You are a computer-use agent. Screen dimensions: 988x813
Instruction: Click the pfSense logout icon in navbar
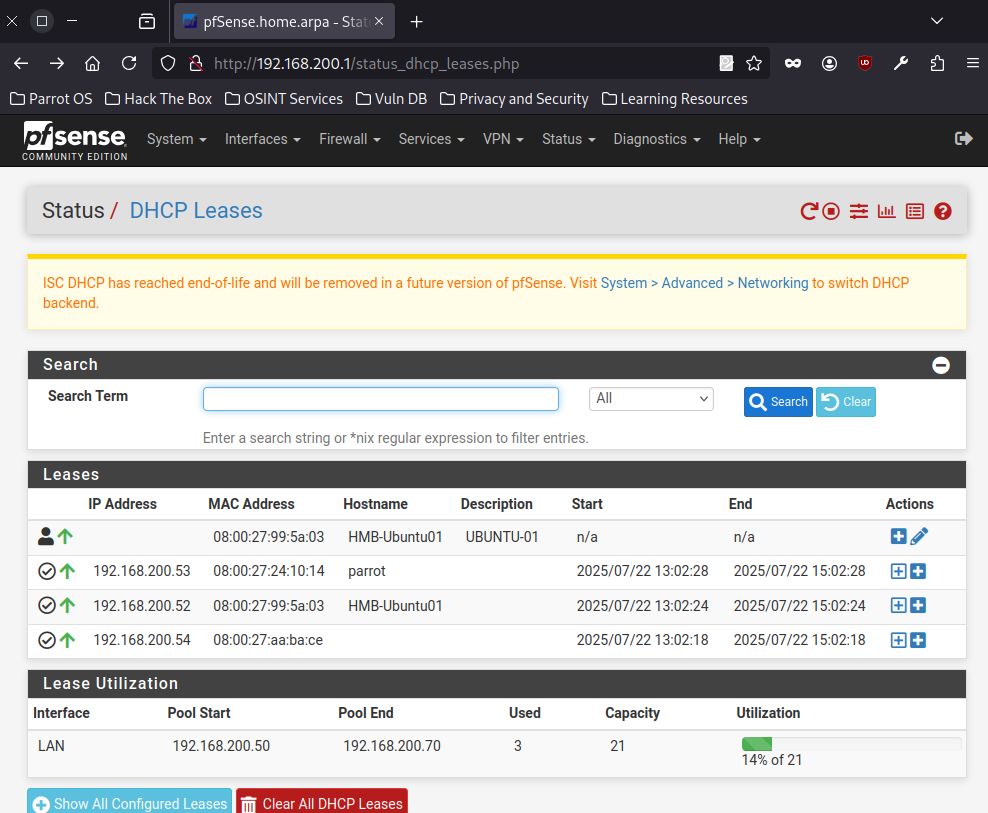[x=964, y=139]
